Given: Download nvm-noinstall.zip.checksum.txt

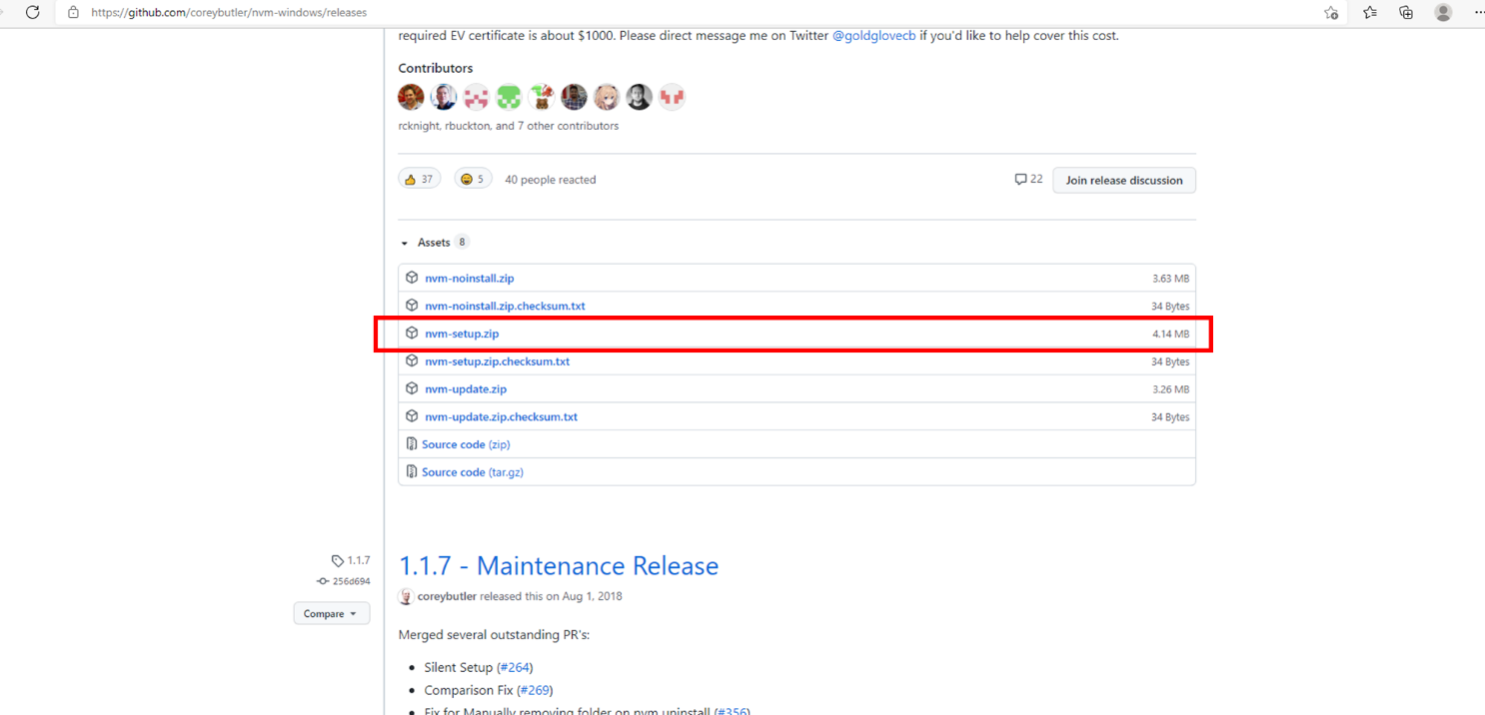Looking at the screenshot, I should pos(505,306).
